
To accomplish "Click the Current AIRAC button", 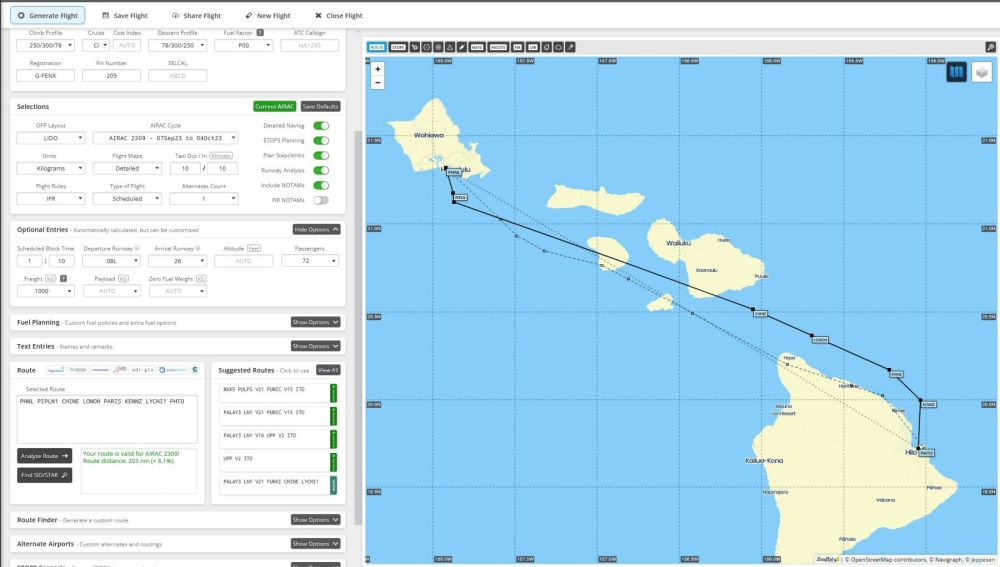I will point(274,107).
